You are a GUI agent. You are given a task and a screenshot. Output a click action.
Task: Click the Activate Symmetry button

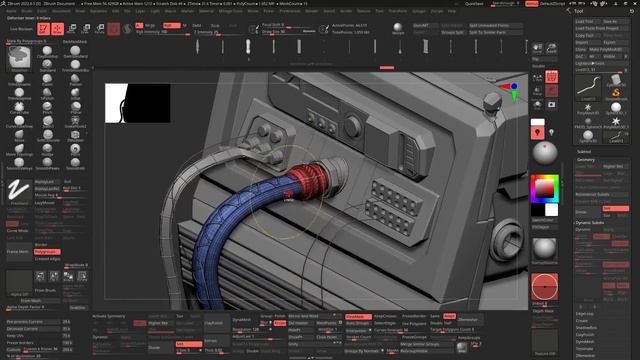click(x=109, y=316)
